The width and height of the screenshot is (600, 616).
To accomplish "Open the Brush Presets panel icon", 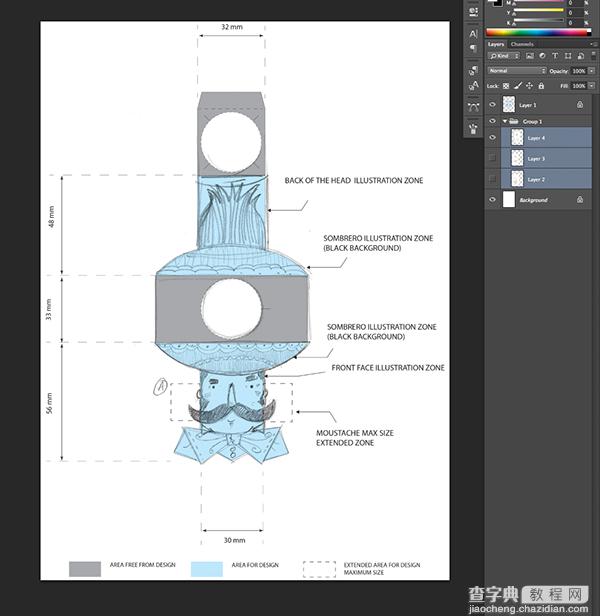I will click(x=473, y=128).
